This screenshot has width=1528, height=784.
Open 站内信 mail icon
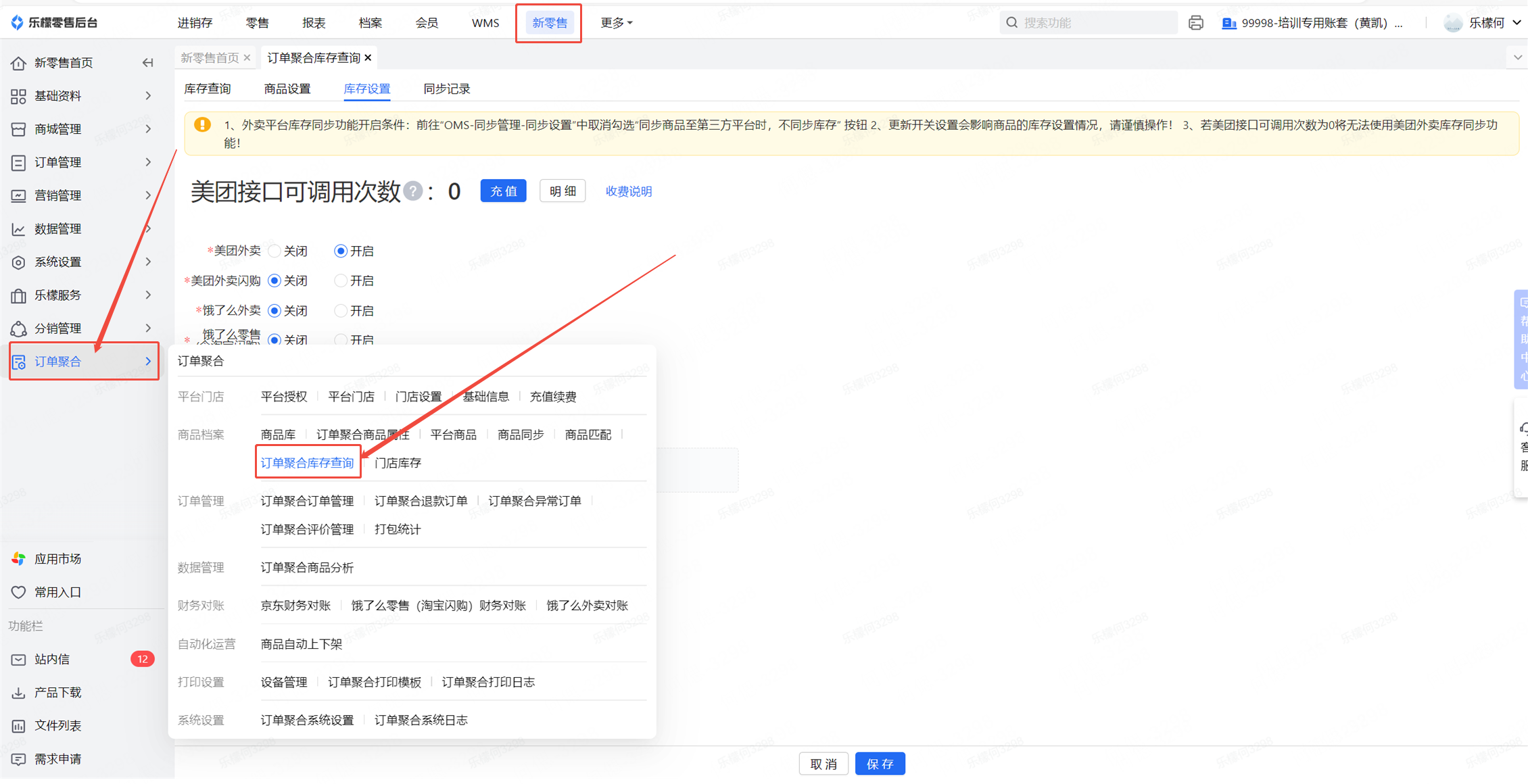coord(19,659)
